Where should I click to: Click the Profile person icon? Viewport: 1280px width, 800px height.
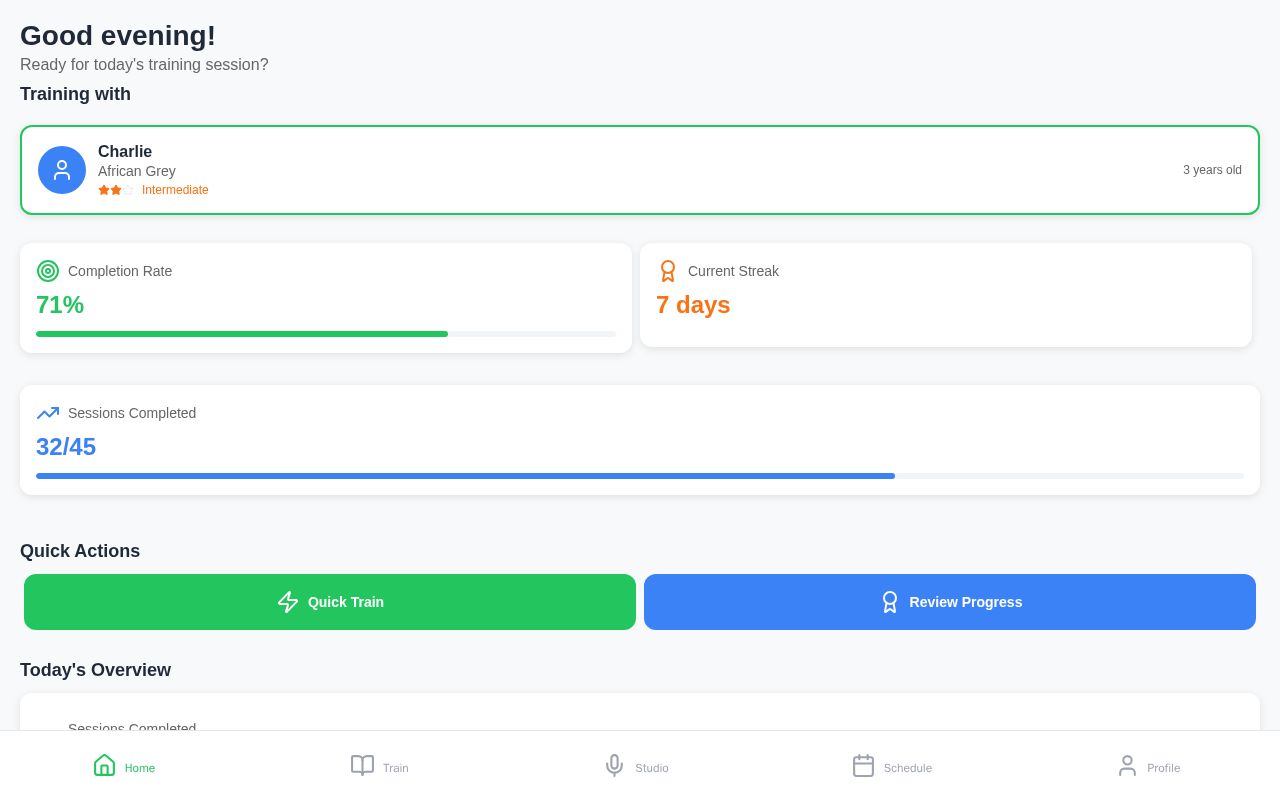click(1127, 765)
